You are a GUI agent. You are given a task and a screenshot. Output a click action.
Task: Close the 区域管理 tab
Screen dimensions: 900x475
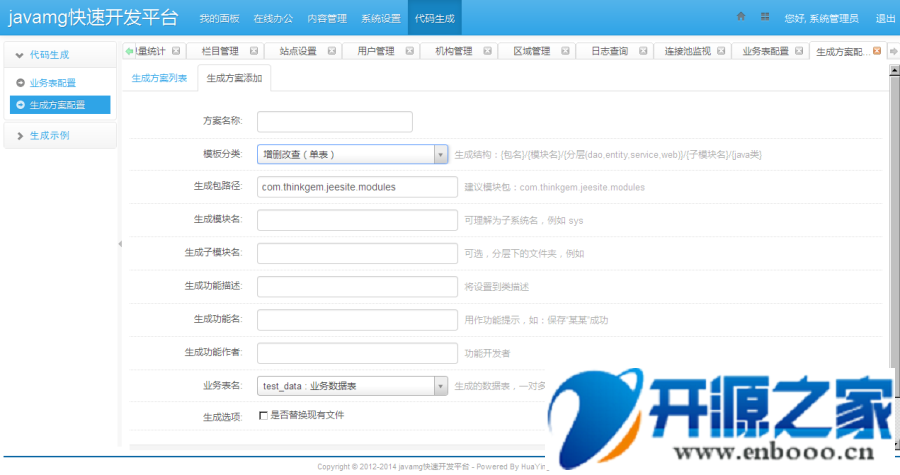pyautogui.click(x=565, y=51)
